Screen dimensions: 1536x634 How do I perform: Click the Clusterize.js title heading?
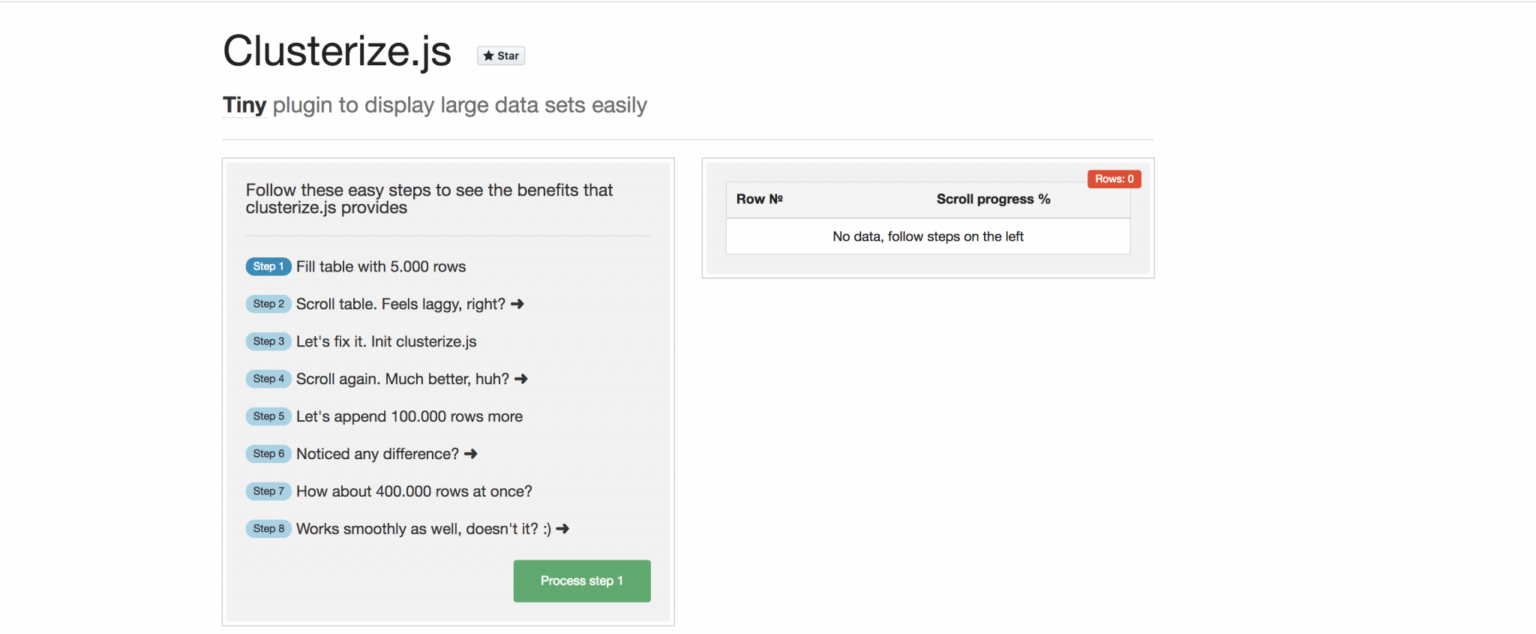point(336,50)
